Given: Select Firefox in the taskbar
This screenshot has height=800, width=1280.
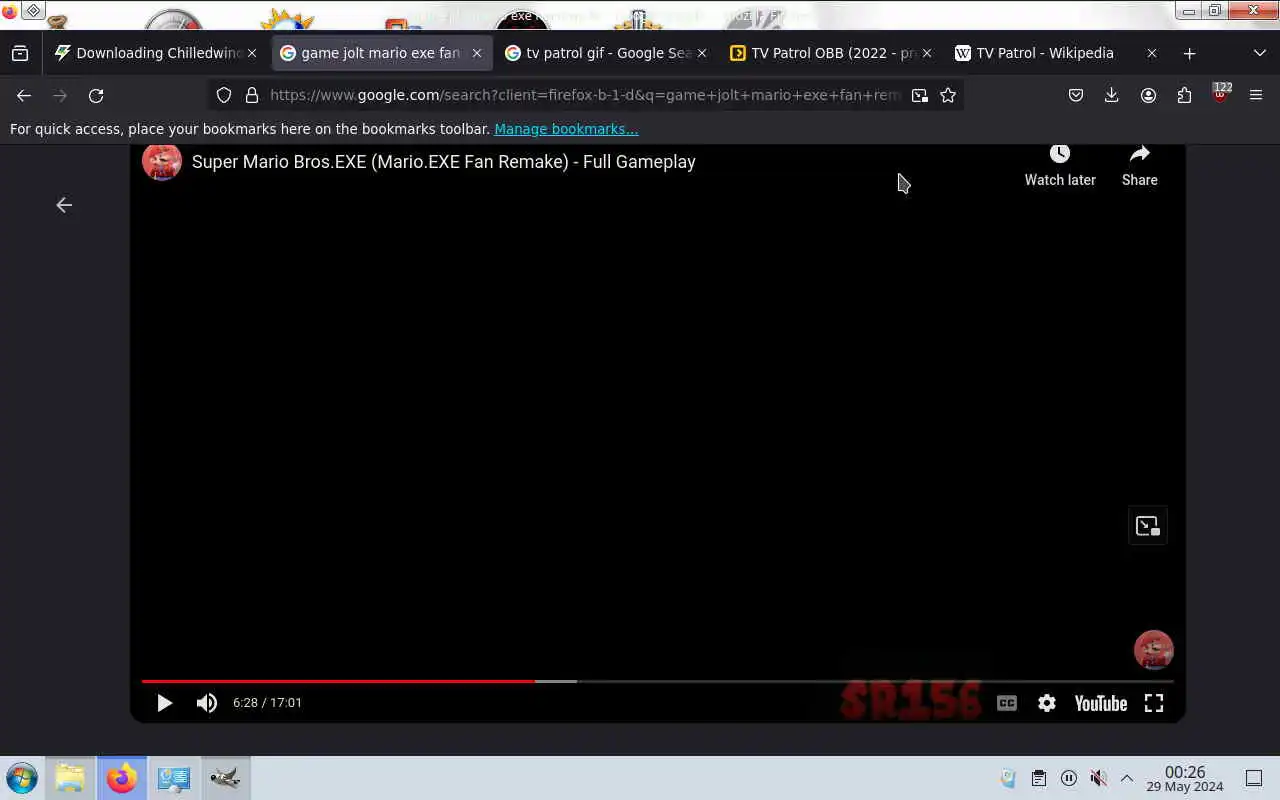Looking at the screenshot, I should tap(122, 778).
